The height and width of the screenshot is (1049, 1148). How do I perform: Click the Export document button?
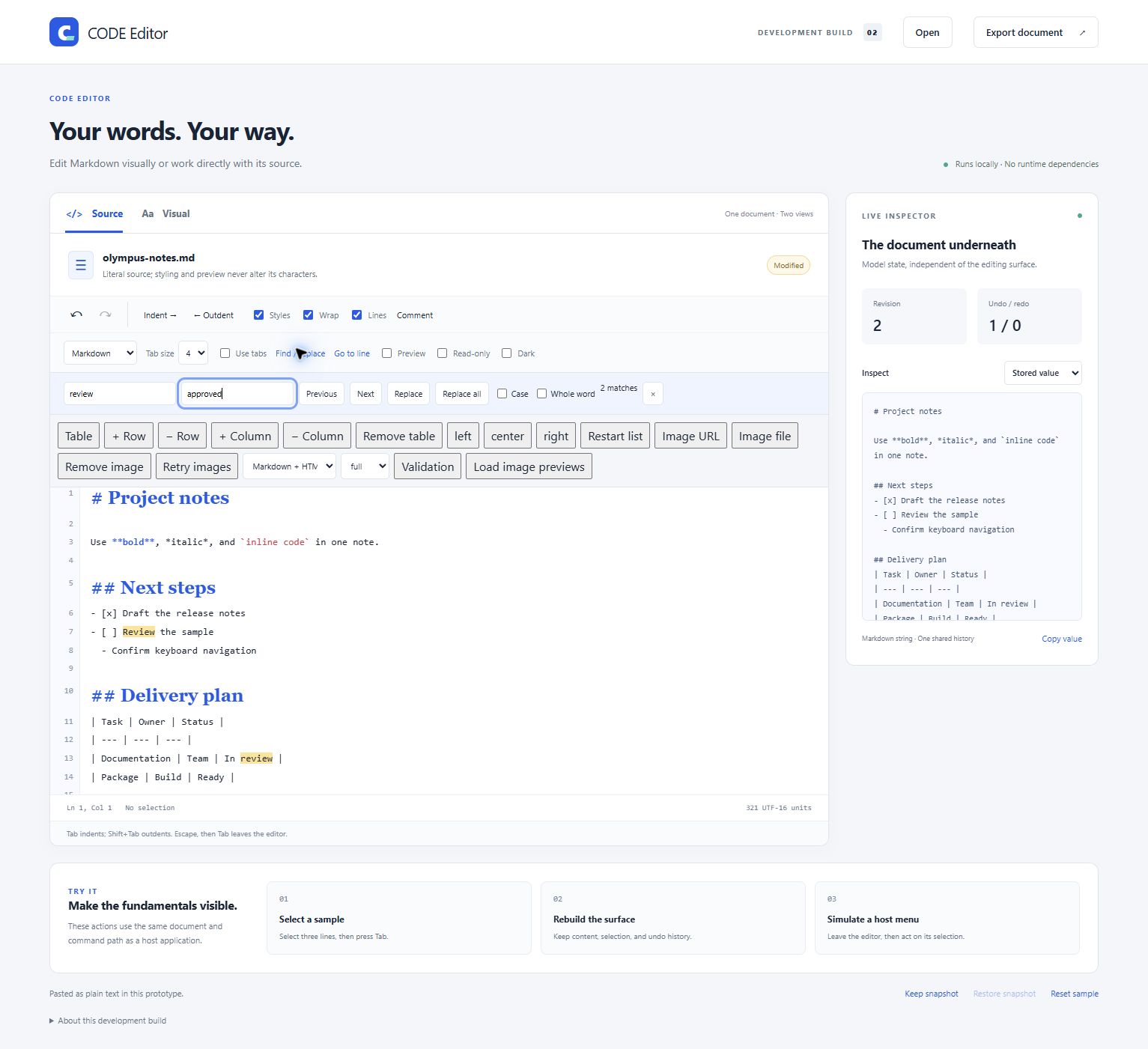[x=1036, y=32]
